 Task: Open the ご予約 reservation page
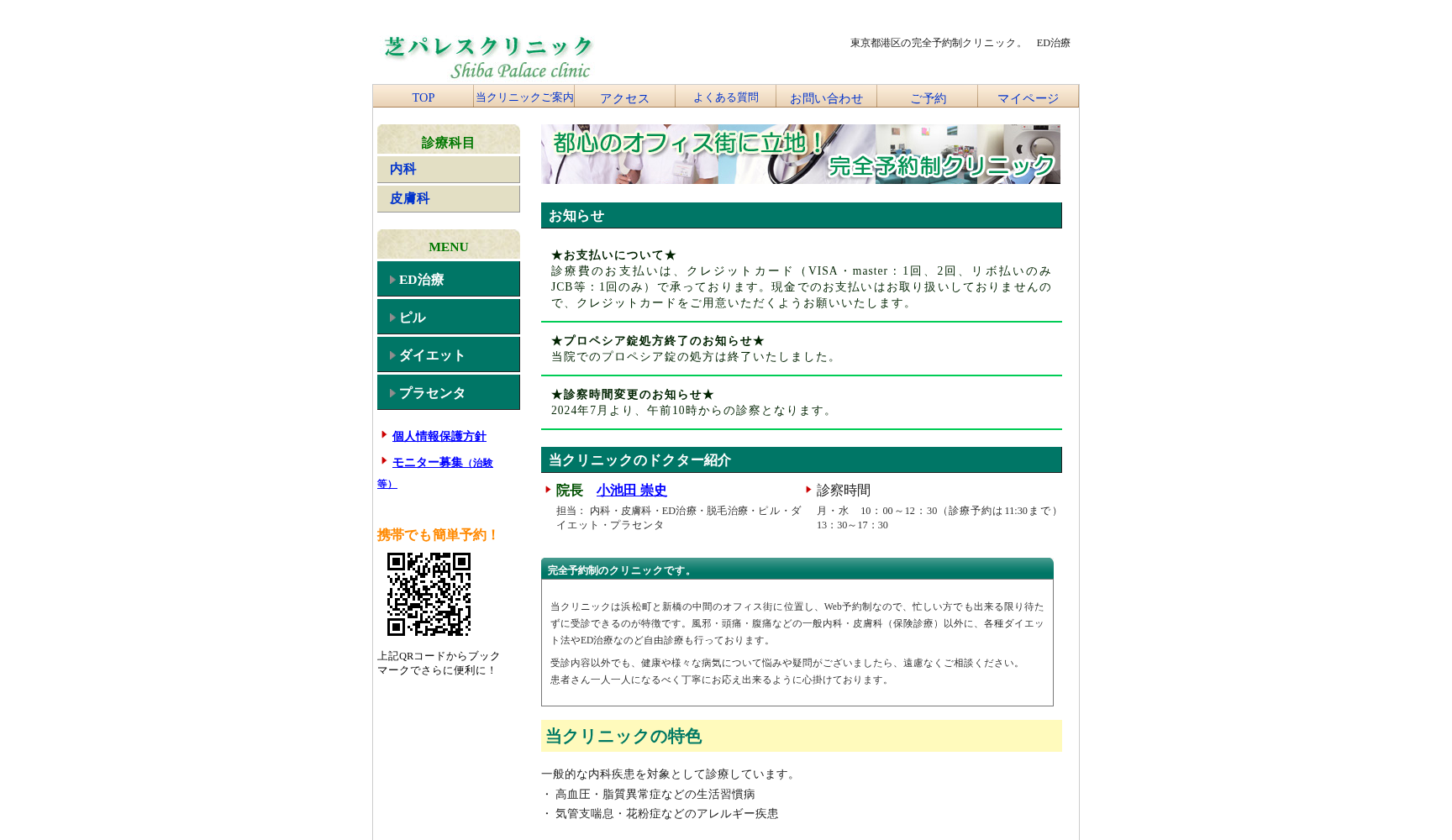tap(928, 98)
